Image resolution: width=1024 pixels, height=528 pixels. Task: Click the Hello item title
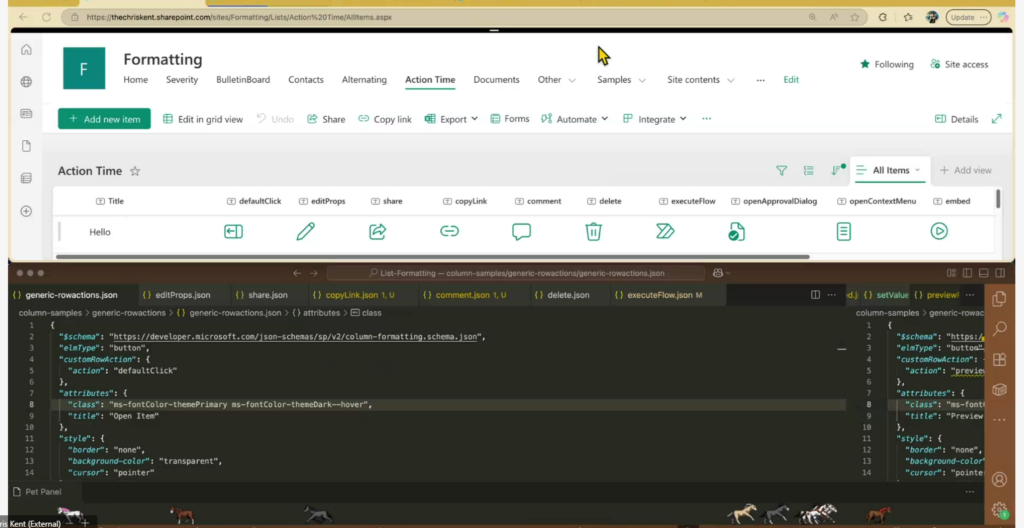[x=100, y=232]
